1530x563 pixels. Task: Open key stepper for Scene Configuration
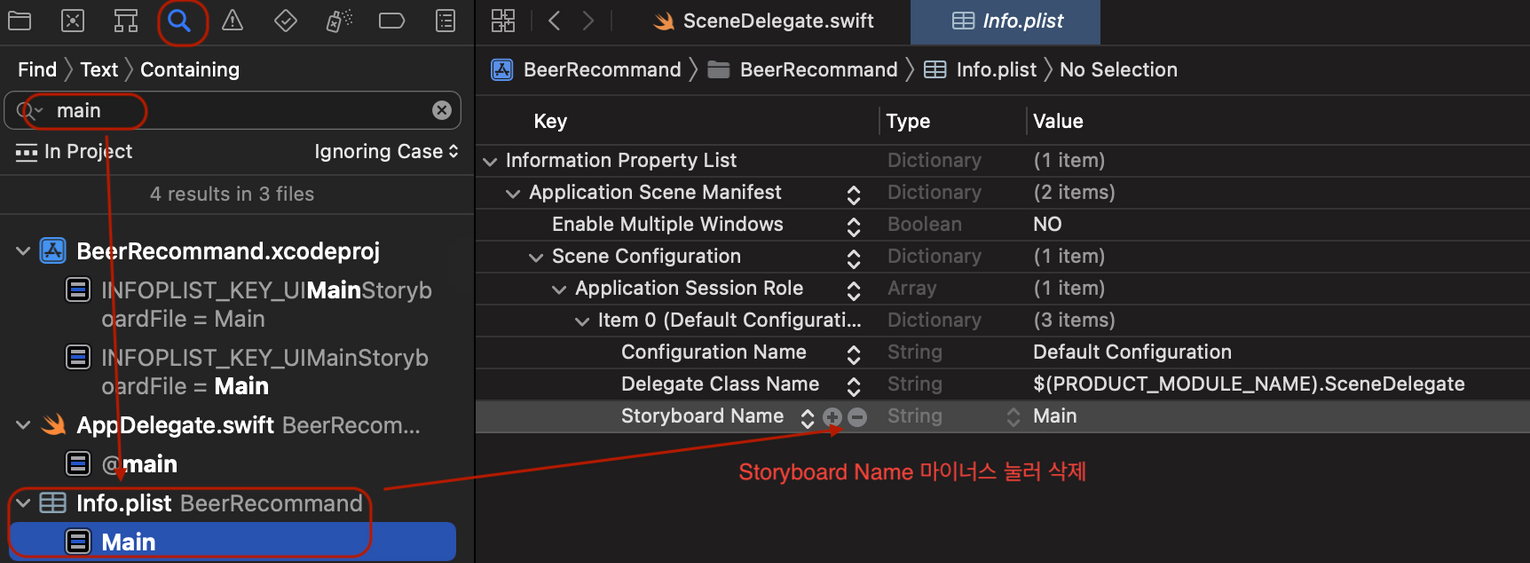point(853,258)
